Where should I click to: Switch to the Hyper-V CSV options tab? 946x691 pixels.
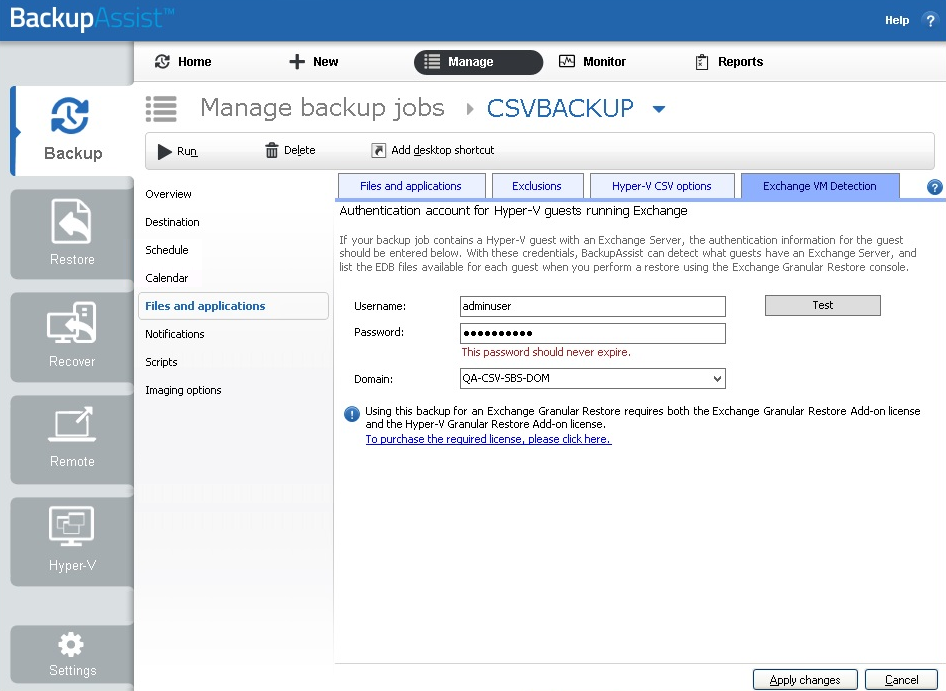pyautogui.click(x=661, y=186)
